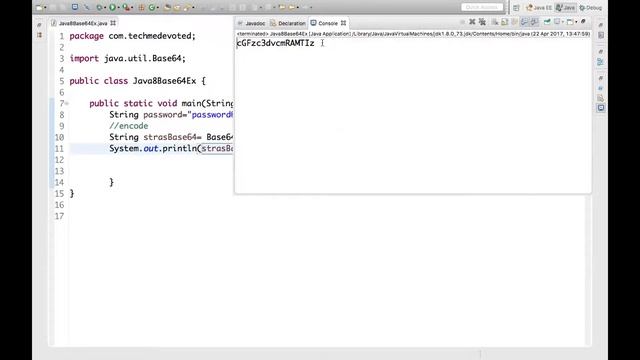This screenshot has height=360, width=640.
Task: Click the 'String password' code line
Action: pyautogui.click(x=171, y=115)
